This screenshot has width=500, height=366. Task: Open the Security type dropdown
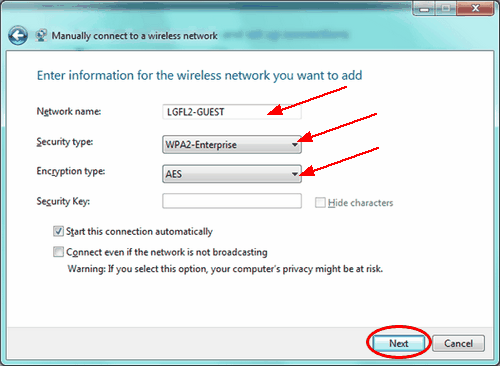pyautogui.click(x=232, y=144)
